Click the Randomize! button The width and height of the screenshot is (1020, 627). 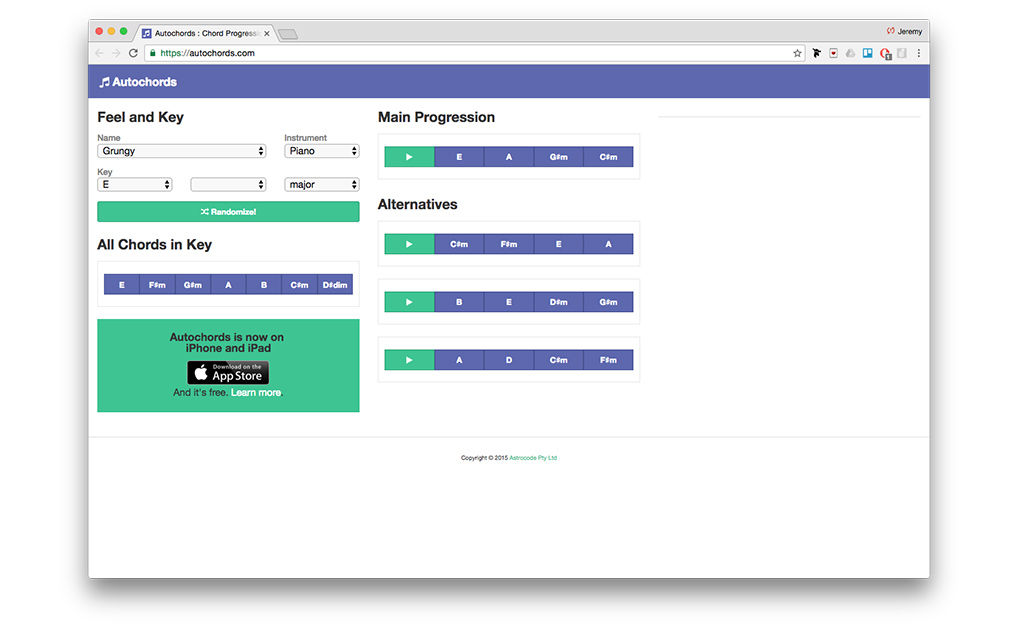coord(228,212)
